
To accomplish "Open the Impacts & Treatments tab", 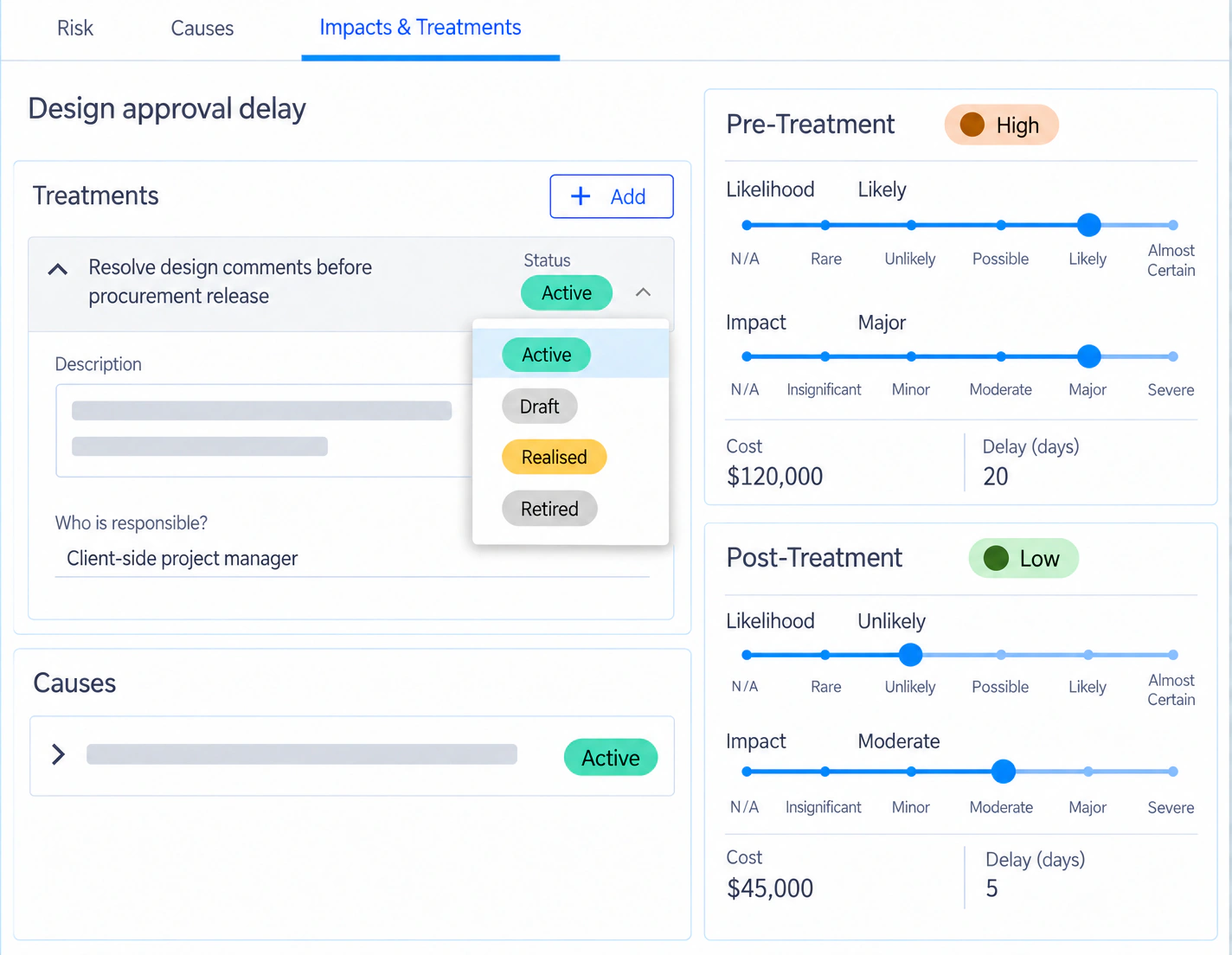I will pyautogui.click(x=420, y=27).
